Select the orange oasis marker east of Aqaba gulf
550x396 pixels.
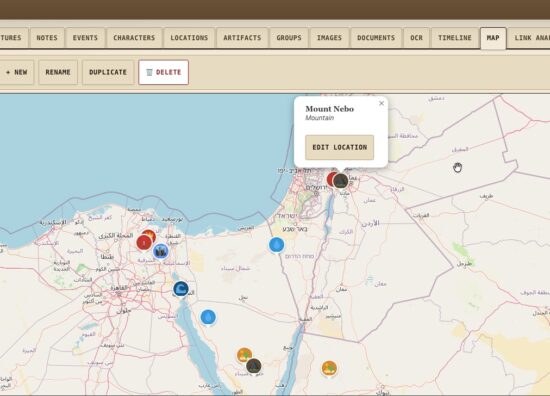point(329,368)
